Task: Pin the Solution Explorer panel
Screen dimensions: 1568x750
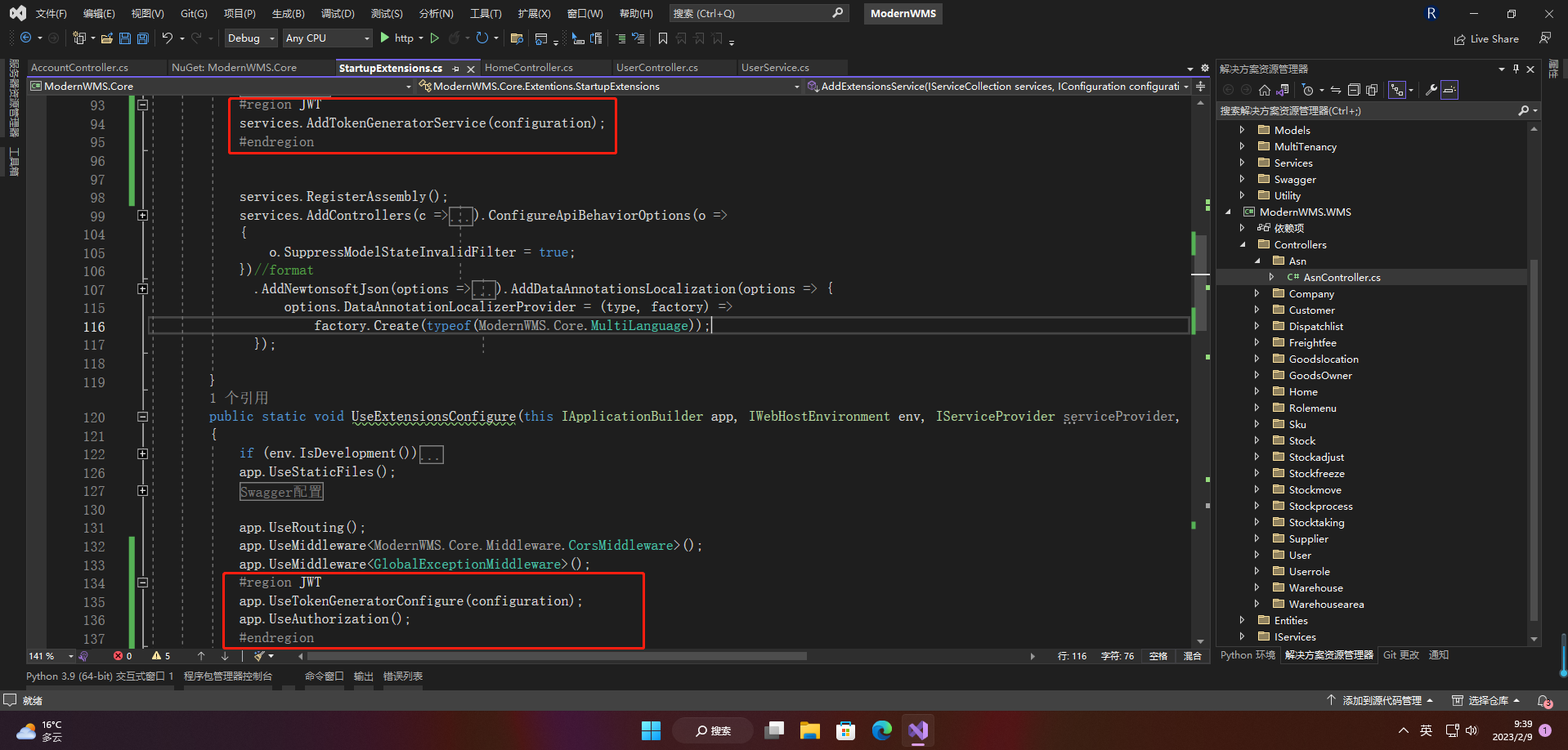Action: (1516, 69)
